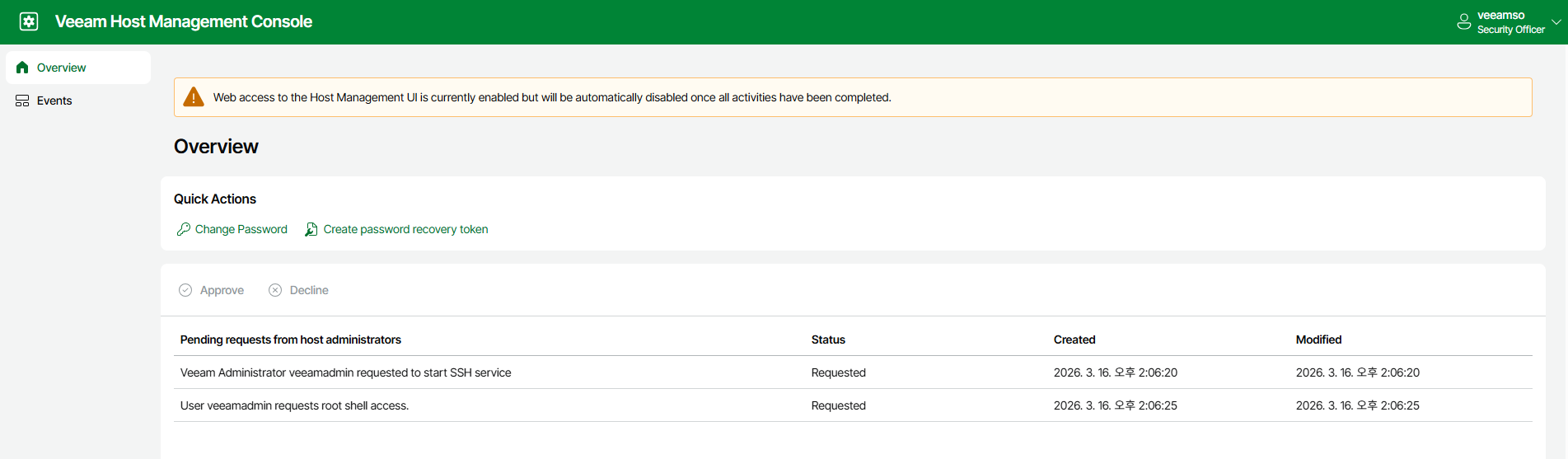The image size is (1568, 459).
Task: Click the Security Officer role label
Action: 1510,30
